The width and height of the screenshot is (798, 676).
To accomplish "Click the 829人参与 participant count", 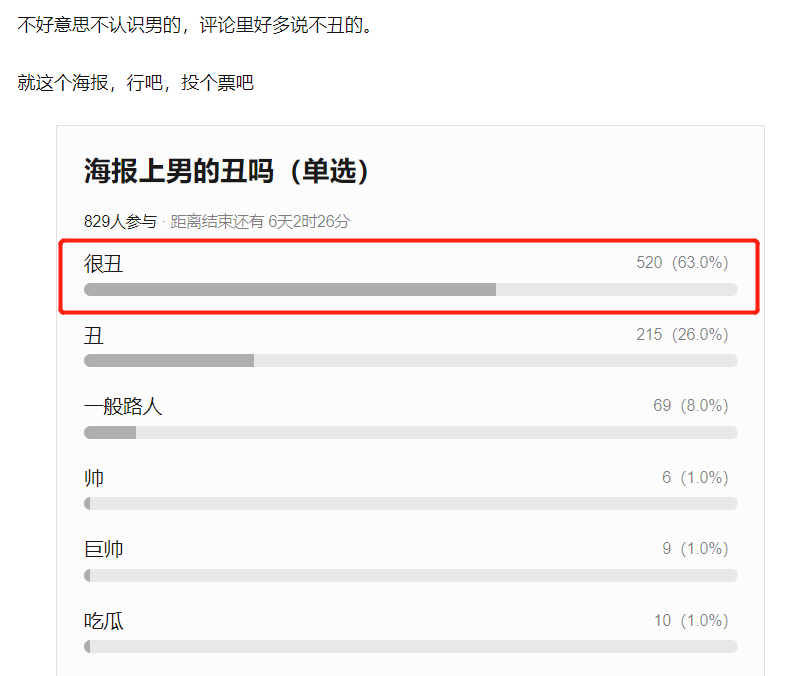I will point(121,221).
